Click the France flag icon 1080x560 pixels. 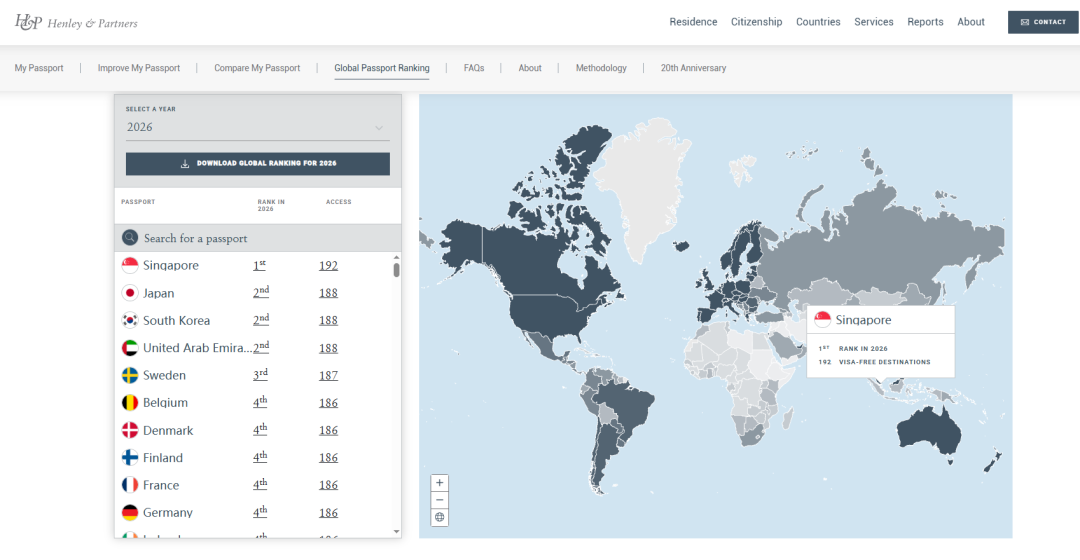click(129, 485)
